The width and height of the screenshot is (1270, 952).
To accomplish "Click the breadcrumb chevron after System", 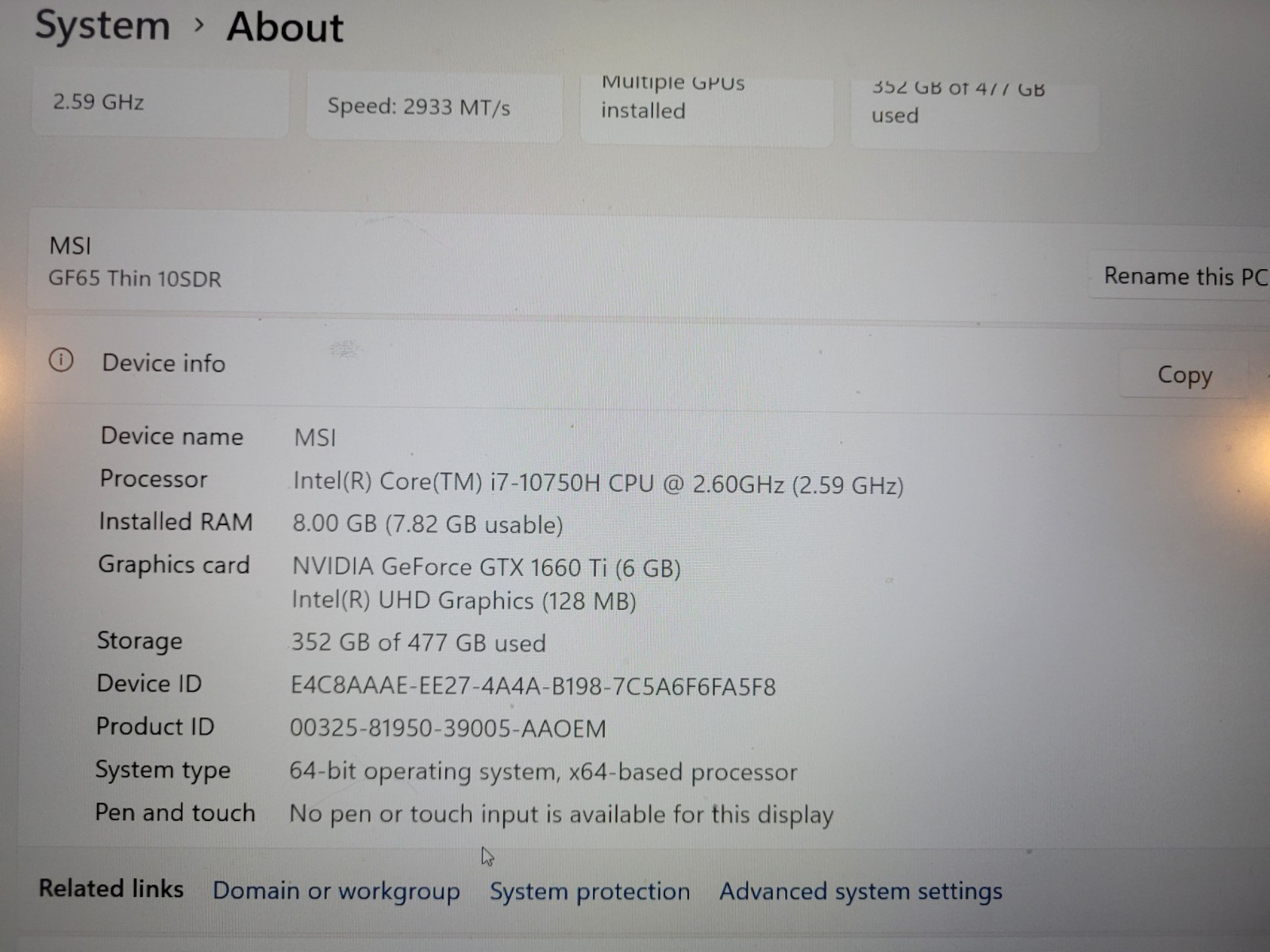I will 199,26.
